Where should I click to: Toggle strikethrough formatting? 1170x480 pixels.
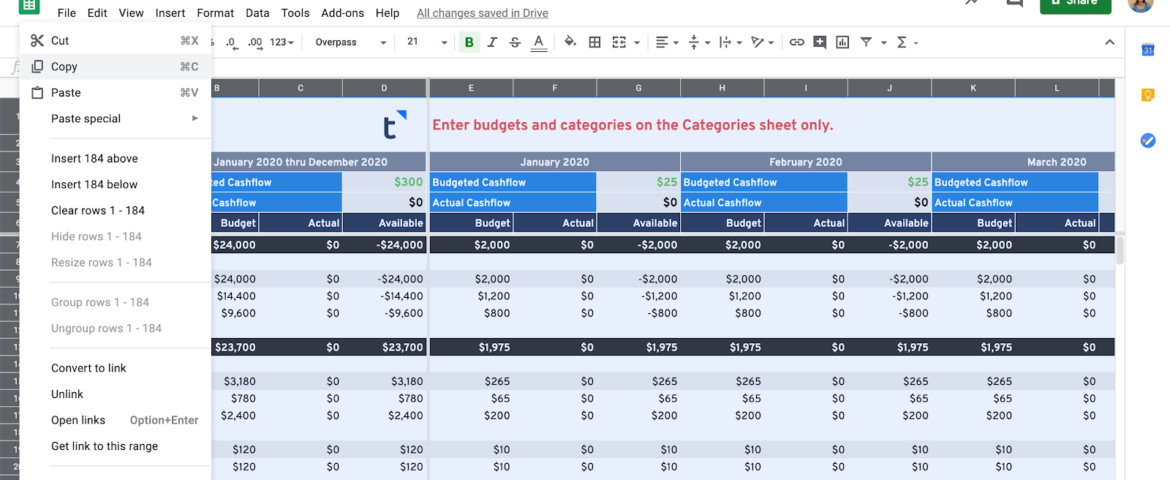click(x=515, y=43)
